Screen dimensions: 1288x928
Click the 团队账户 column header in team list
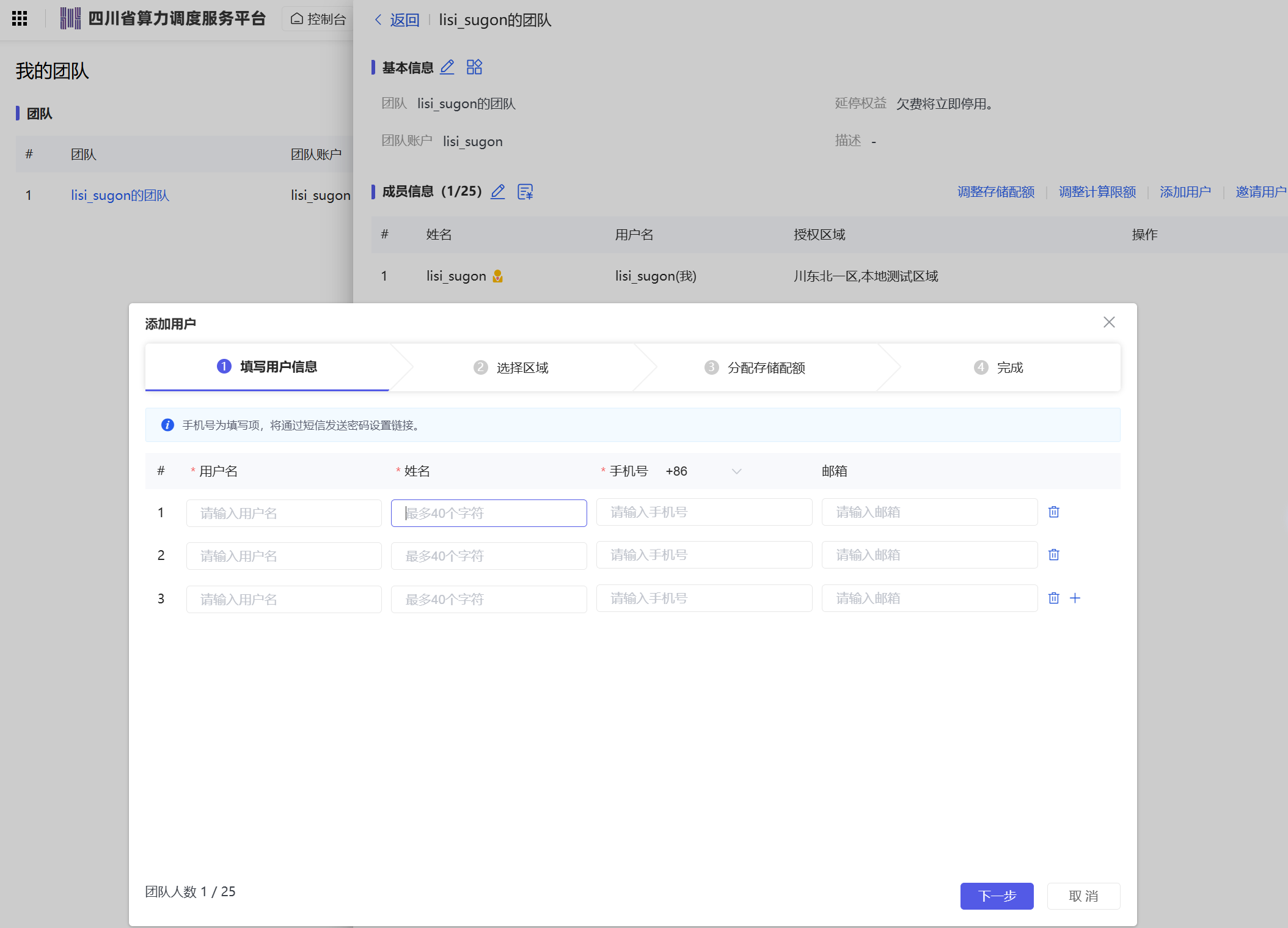tap(316, 155)
